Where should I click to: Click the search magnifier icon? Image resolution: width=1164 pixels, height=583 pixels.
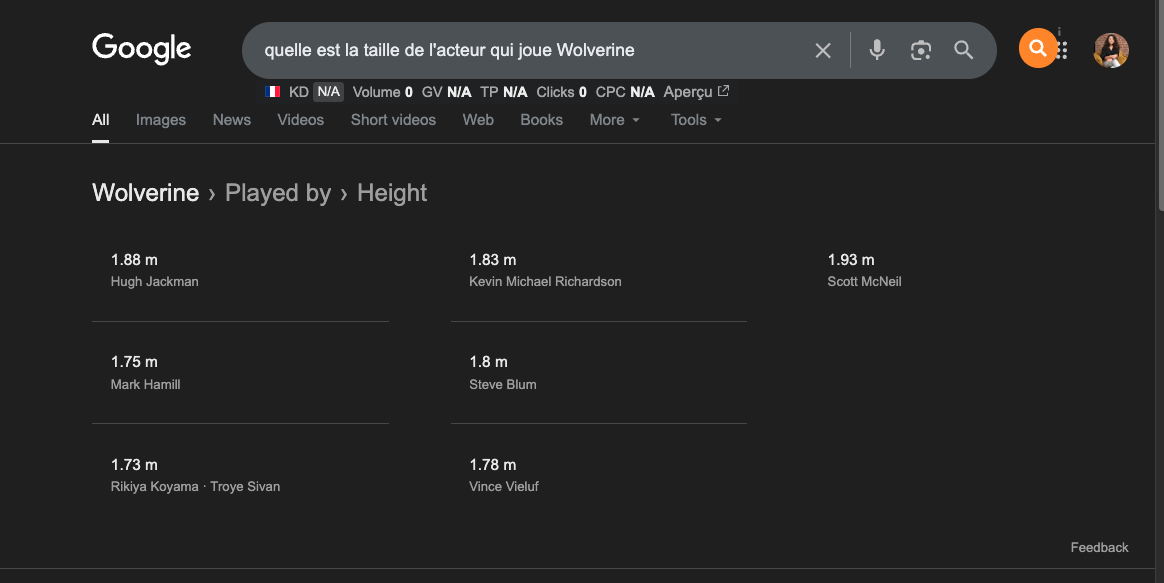963,50
